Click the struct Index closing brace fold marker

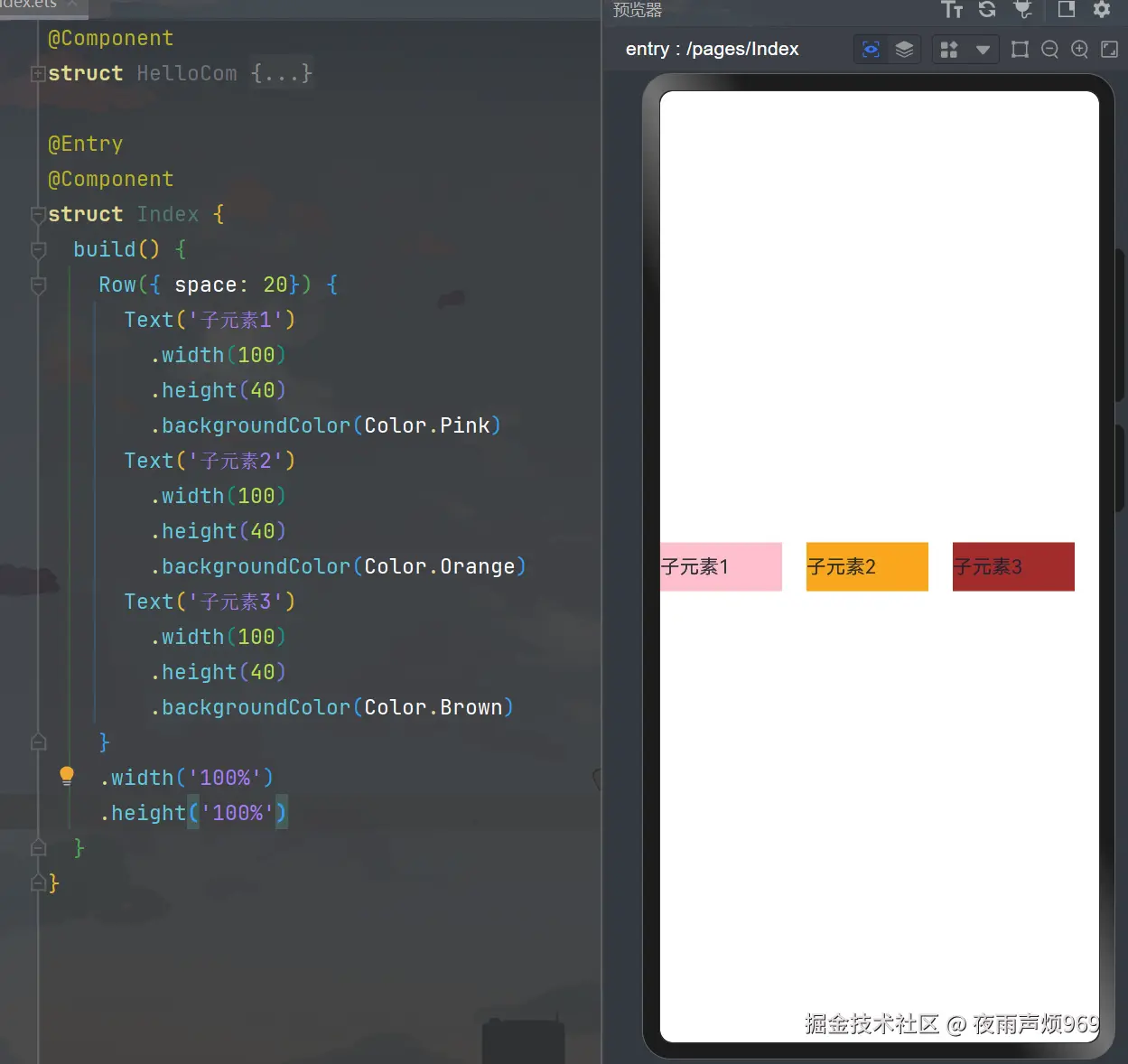pos(38,883)
